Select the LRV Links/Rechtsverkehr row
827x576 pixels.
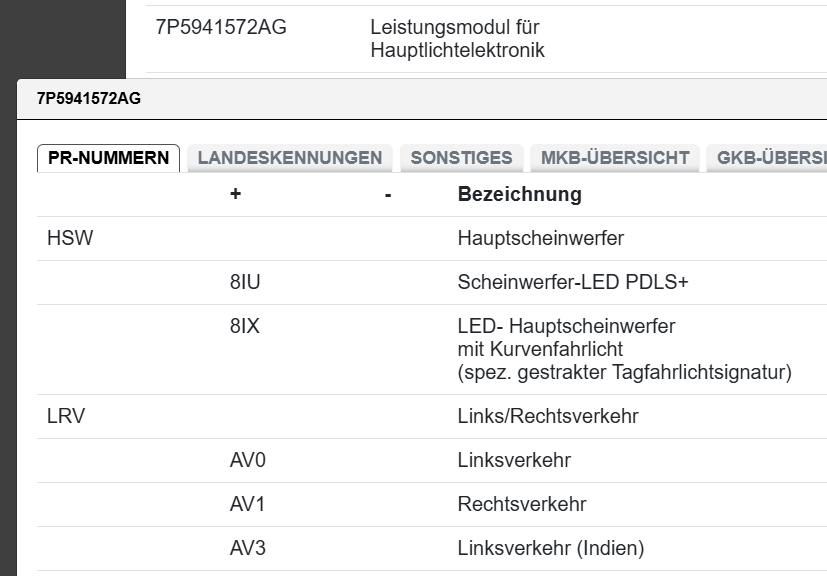[65, 416]
